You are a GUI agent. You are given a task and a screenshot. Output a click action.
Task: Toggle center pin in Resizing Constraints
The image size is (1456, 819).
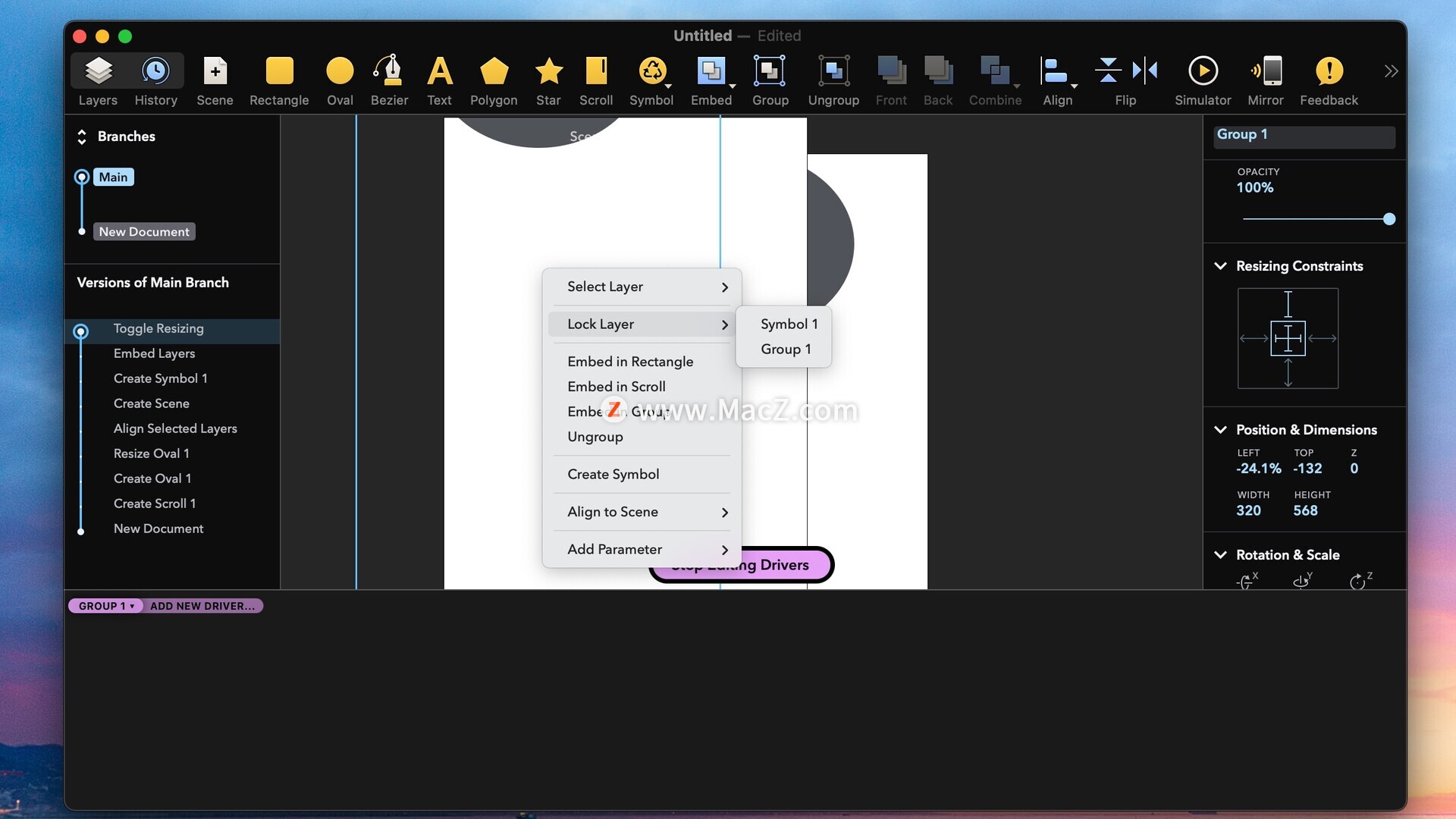(1288, 338)
